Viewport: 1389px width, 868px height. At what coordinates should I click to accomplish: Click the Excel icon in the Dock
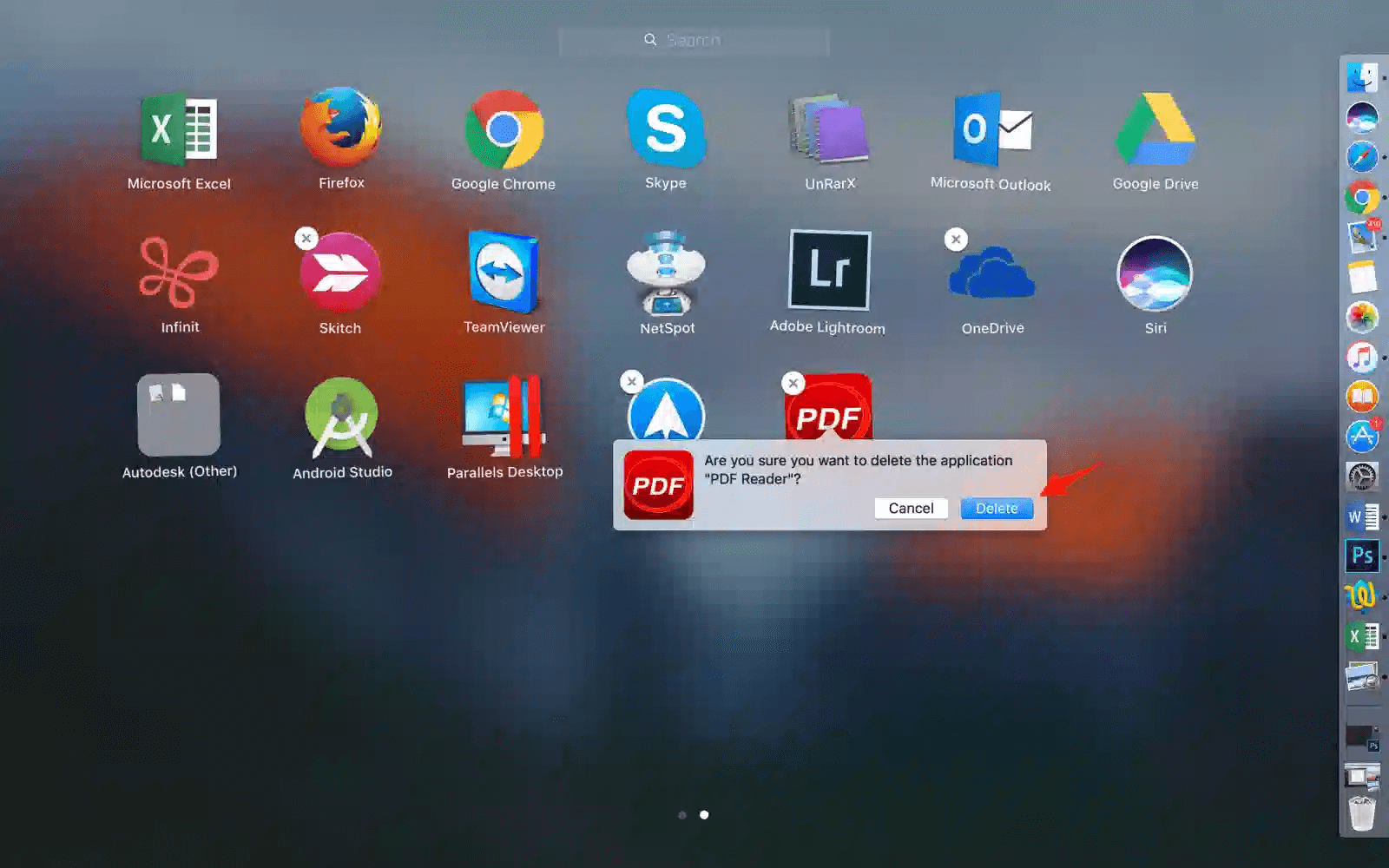click(1362, 636)
